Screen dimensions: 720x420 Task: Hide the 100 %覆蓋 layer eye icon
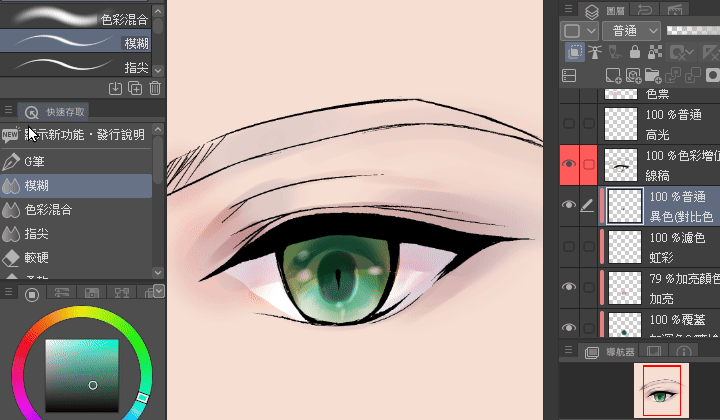click(x=569, y=328)
